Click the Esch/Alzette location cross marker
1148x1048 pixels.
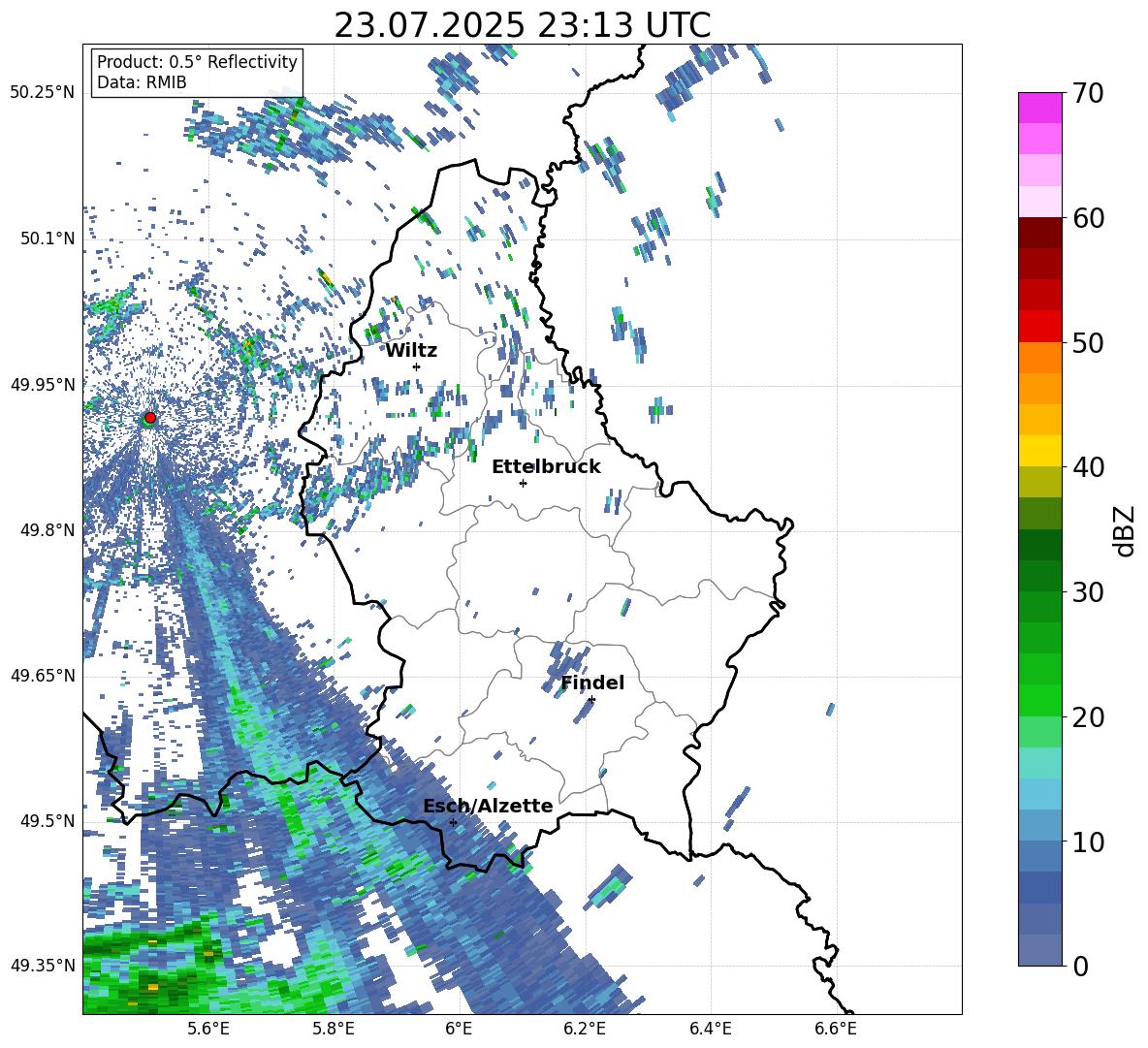pos(453,822)
